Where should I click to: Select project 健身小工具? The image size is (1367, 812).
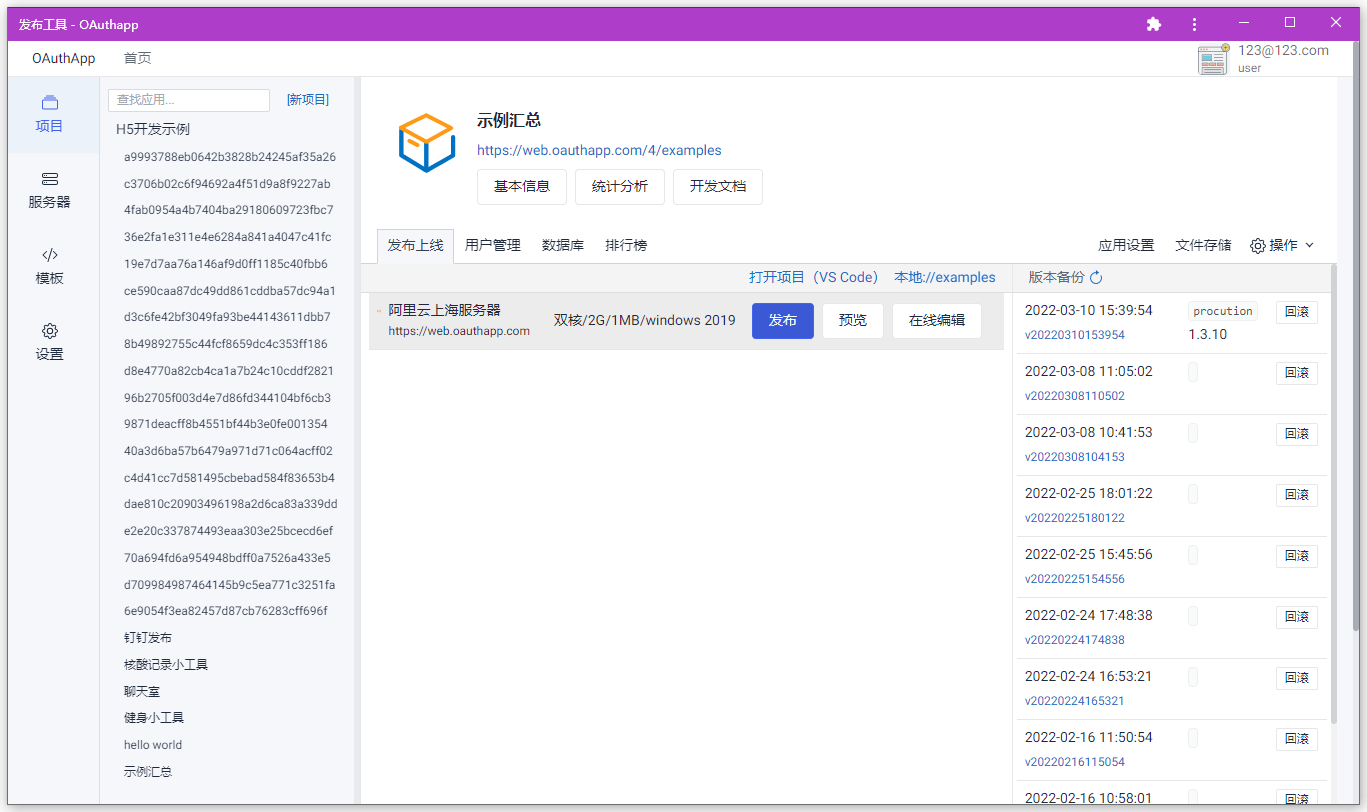point(154,718)
